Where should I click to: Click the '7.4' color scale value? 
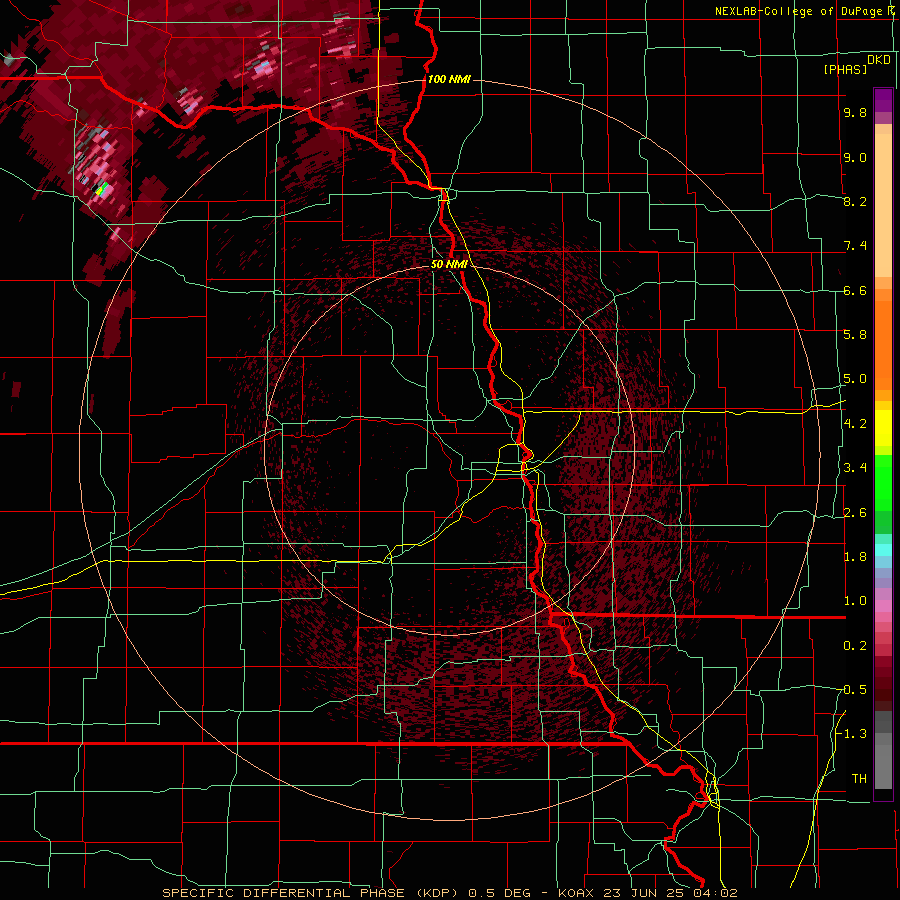coord(855,246)
